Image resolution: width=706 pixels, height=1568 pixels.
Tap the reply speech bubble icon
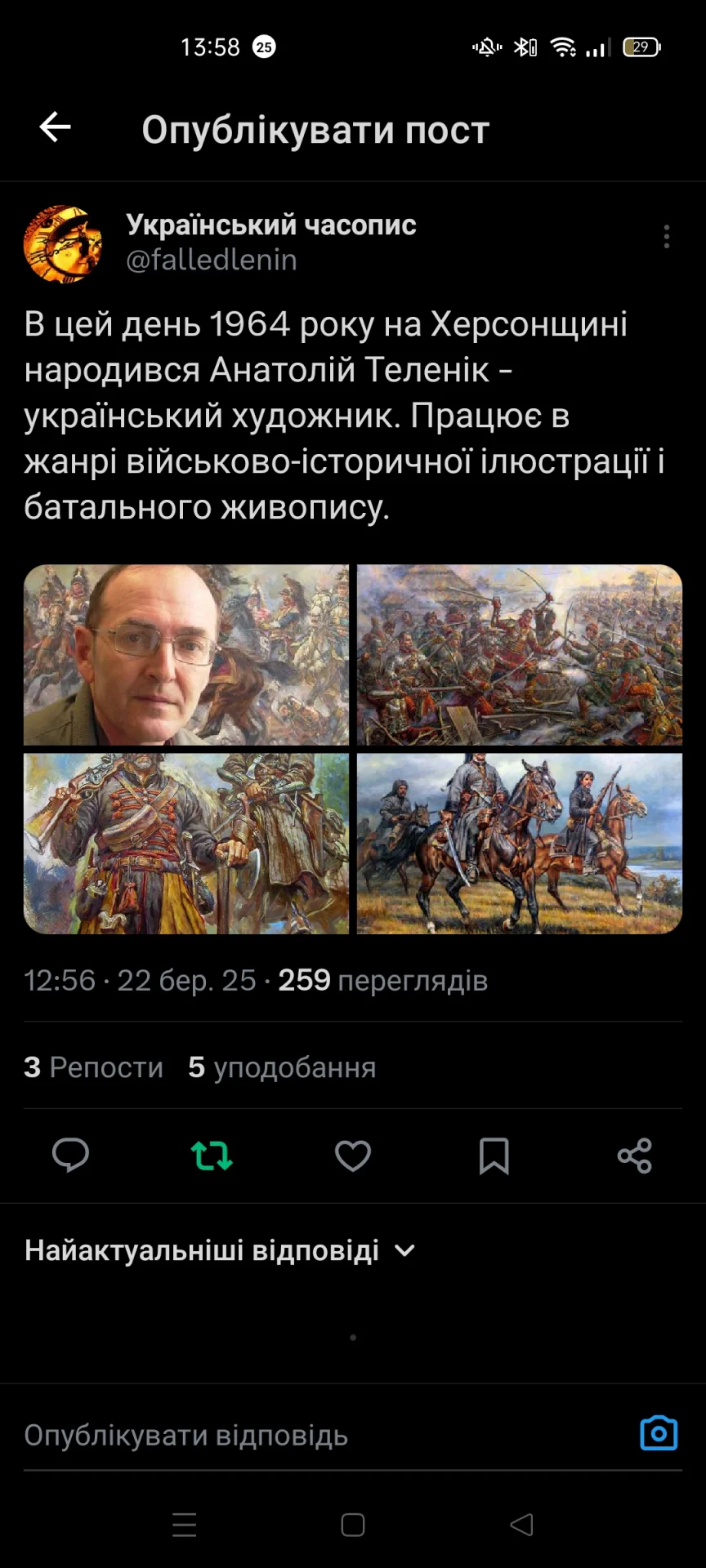tap(70, 1156)
